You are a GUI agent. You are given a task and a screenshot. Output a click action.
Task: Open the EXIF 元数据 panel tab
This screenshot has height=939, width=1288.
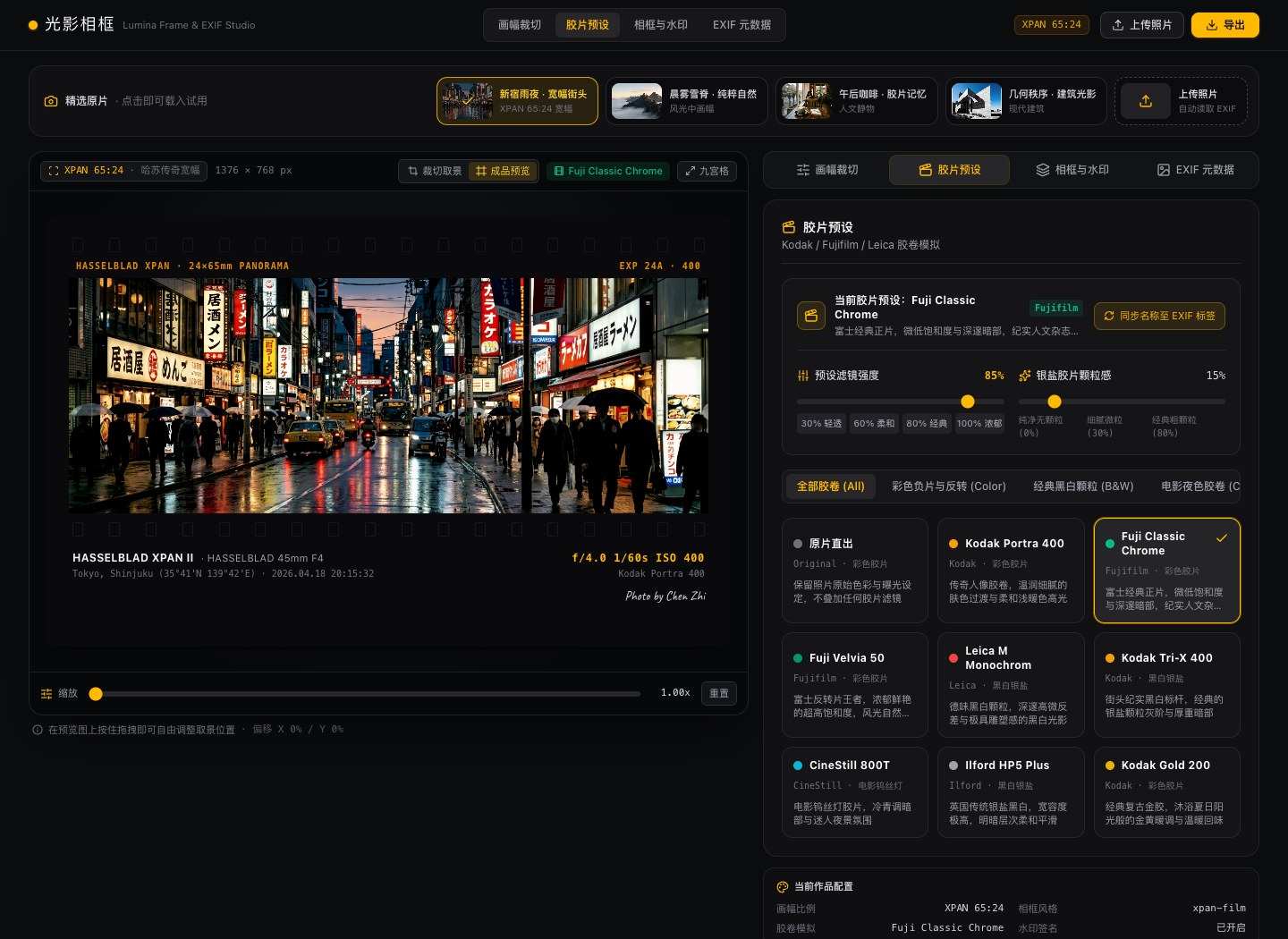(x=1195, y=170)
